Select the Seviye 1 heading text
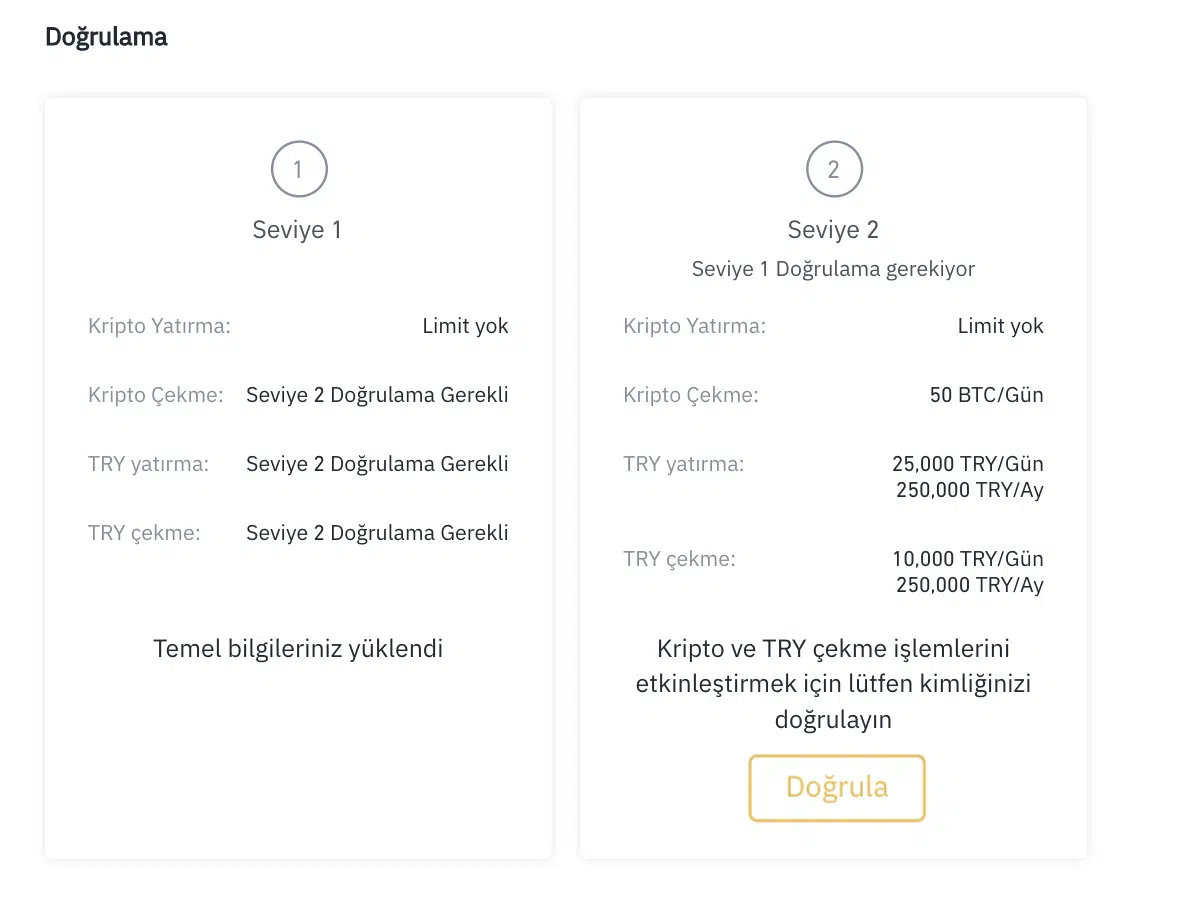The height and width of the screenshot is (902, 1184). tap(297, 230)
